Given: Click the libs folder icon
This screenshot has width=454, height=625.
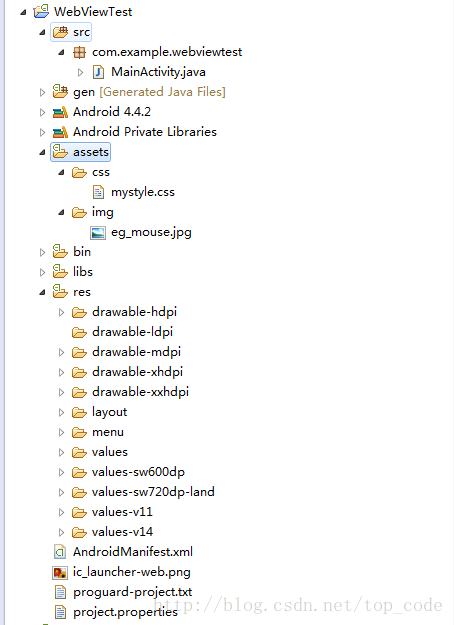Looking at the screenshot, I should (60, 272).
